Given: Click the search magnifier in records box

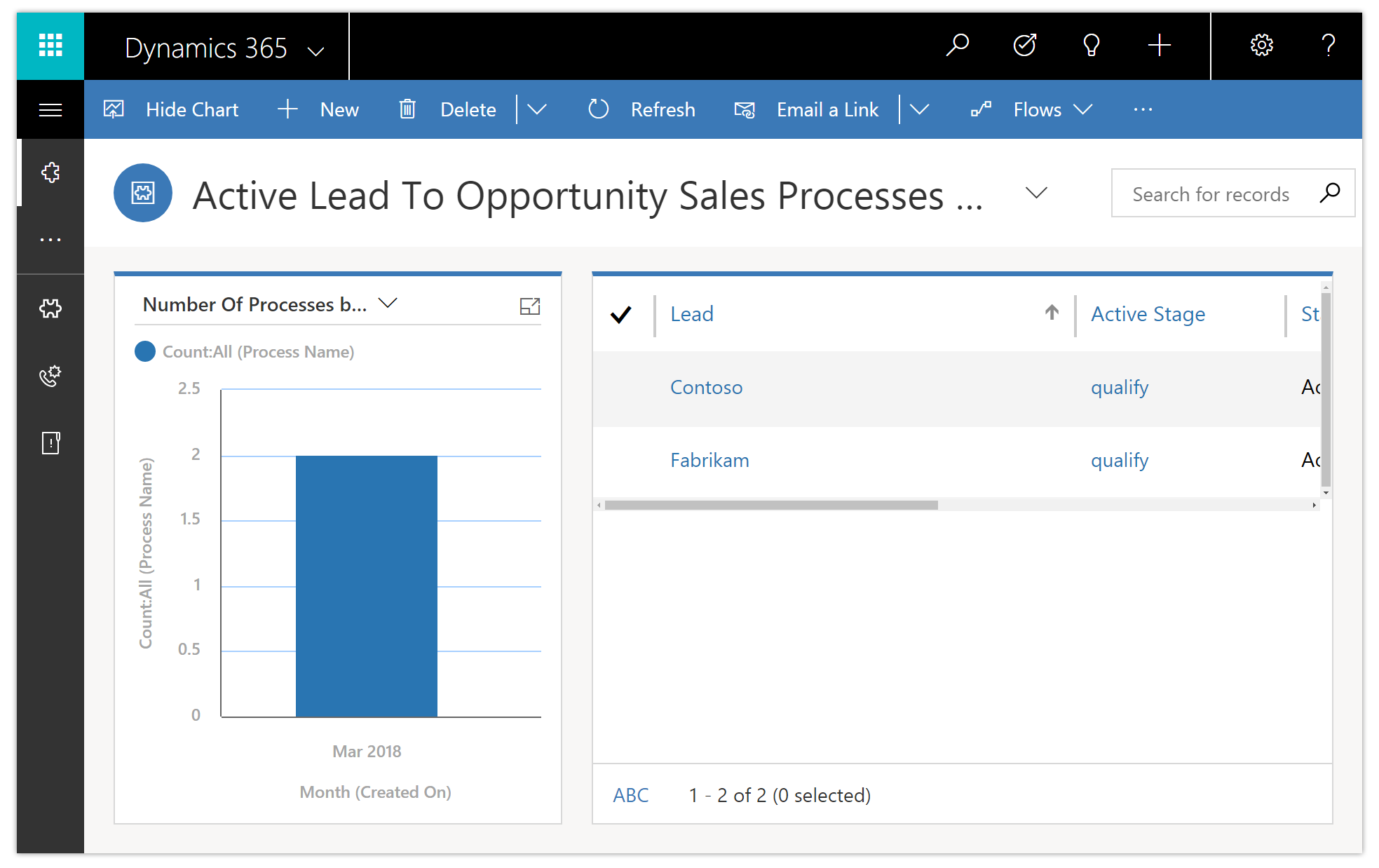Looking at the screenshot, I should point(1329,193).
